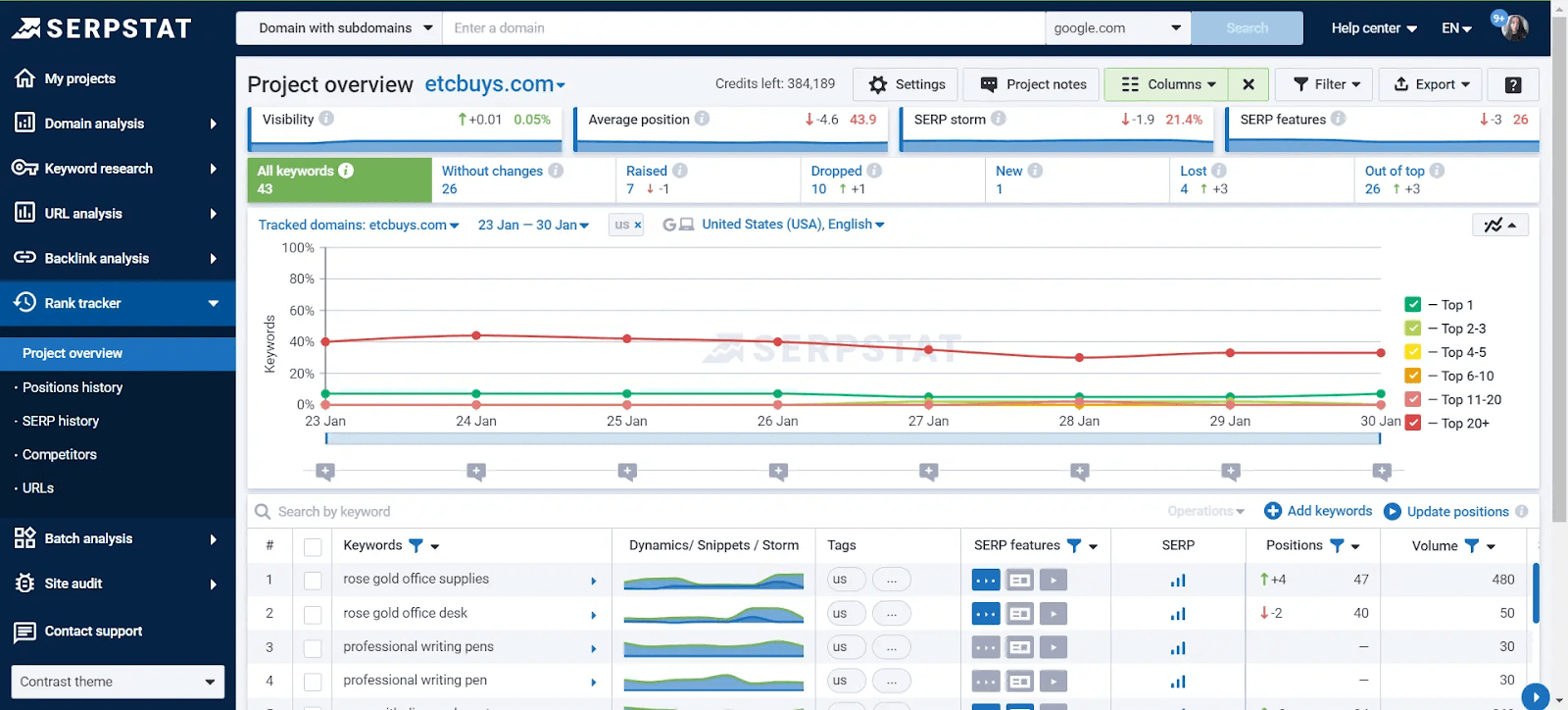Open etcbuys.com project dropdown
The image size is (1568, 710).
click(495, 84)
